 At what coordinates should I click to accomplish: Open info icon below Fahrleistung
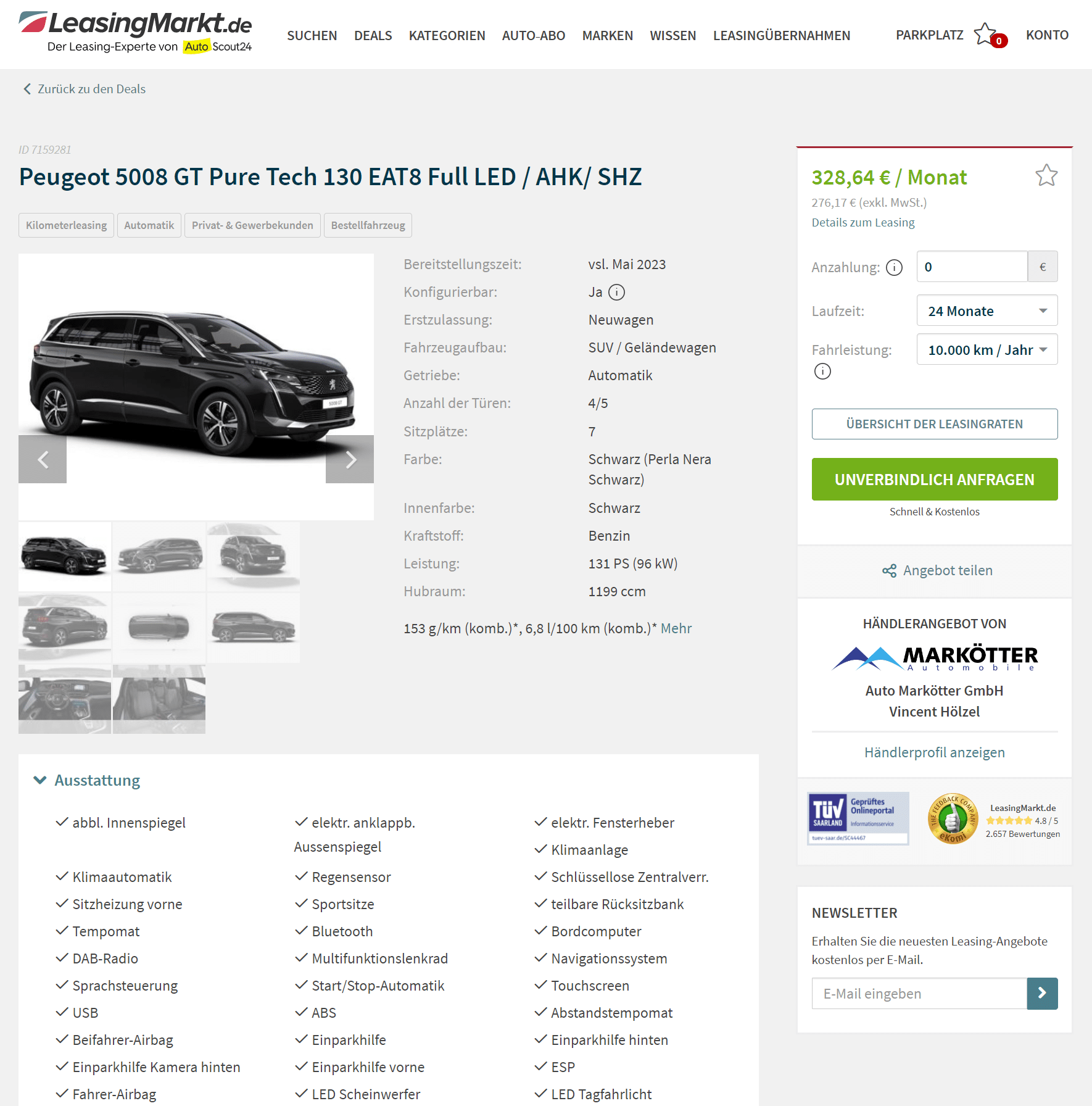point(822,372)
